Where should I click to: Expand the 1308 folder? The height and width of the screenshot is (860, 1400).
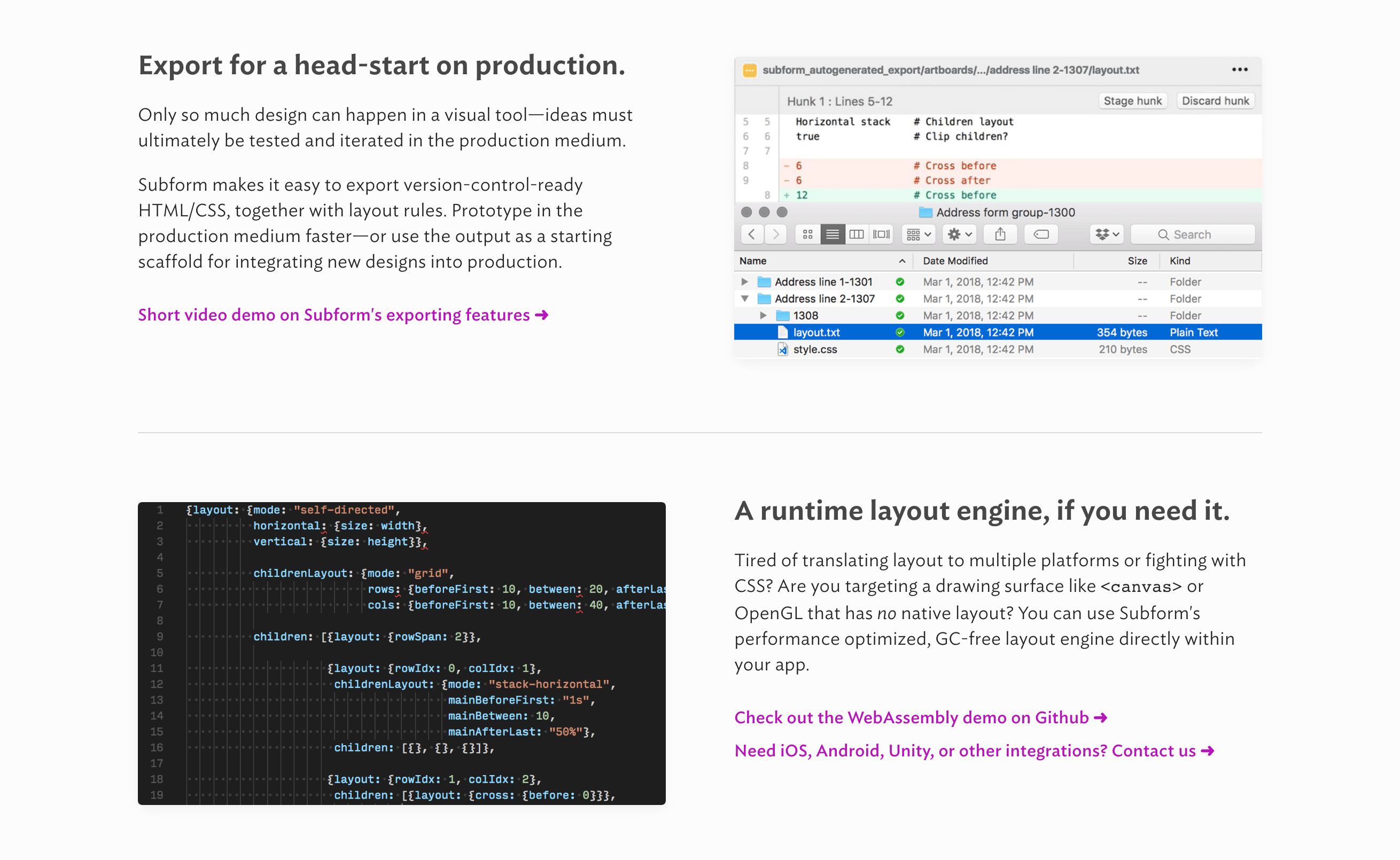763,315
